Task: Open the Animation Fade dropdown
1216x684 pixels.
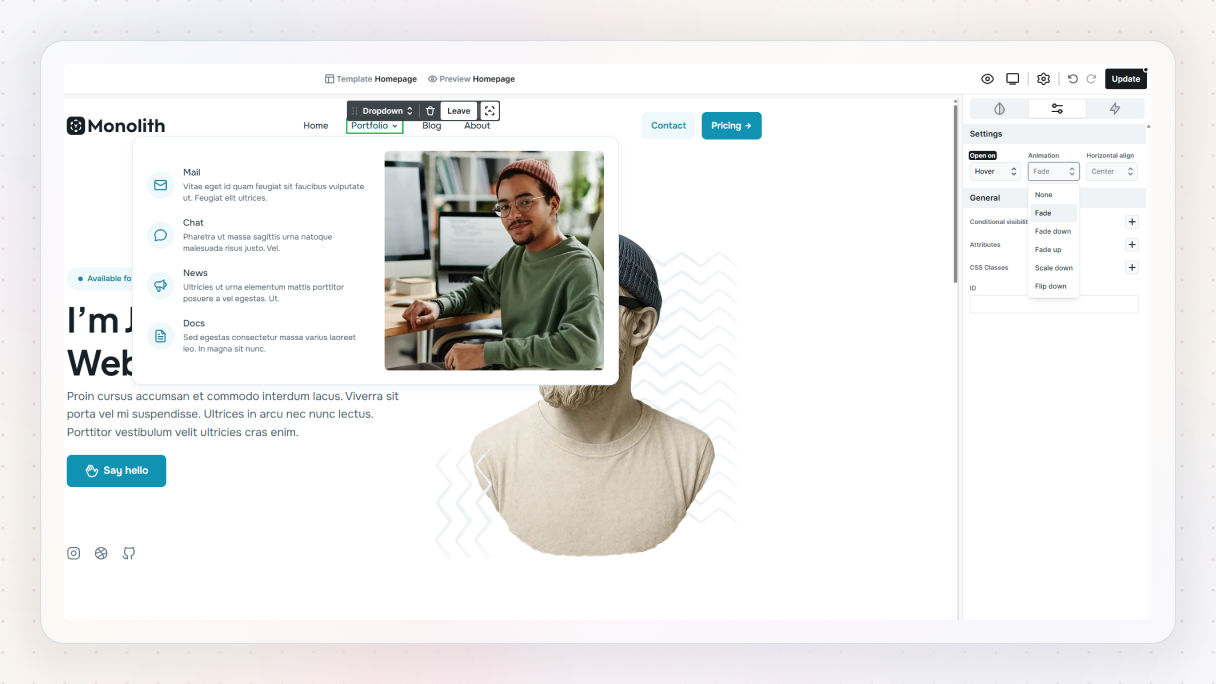Action: click(1054, 171)
